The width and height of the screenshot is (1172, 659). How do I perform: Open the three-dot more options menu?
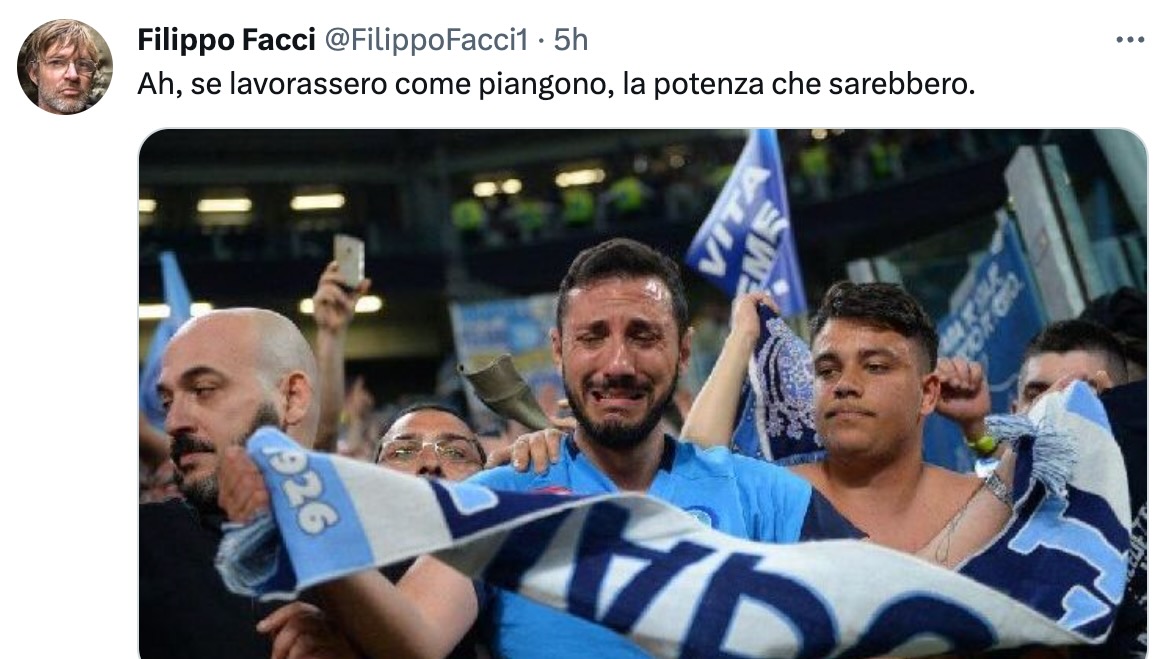(x=1129, y=40)
